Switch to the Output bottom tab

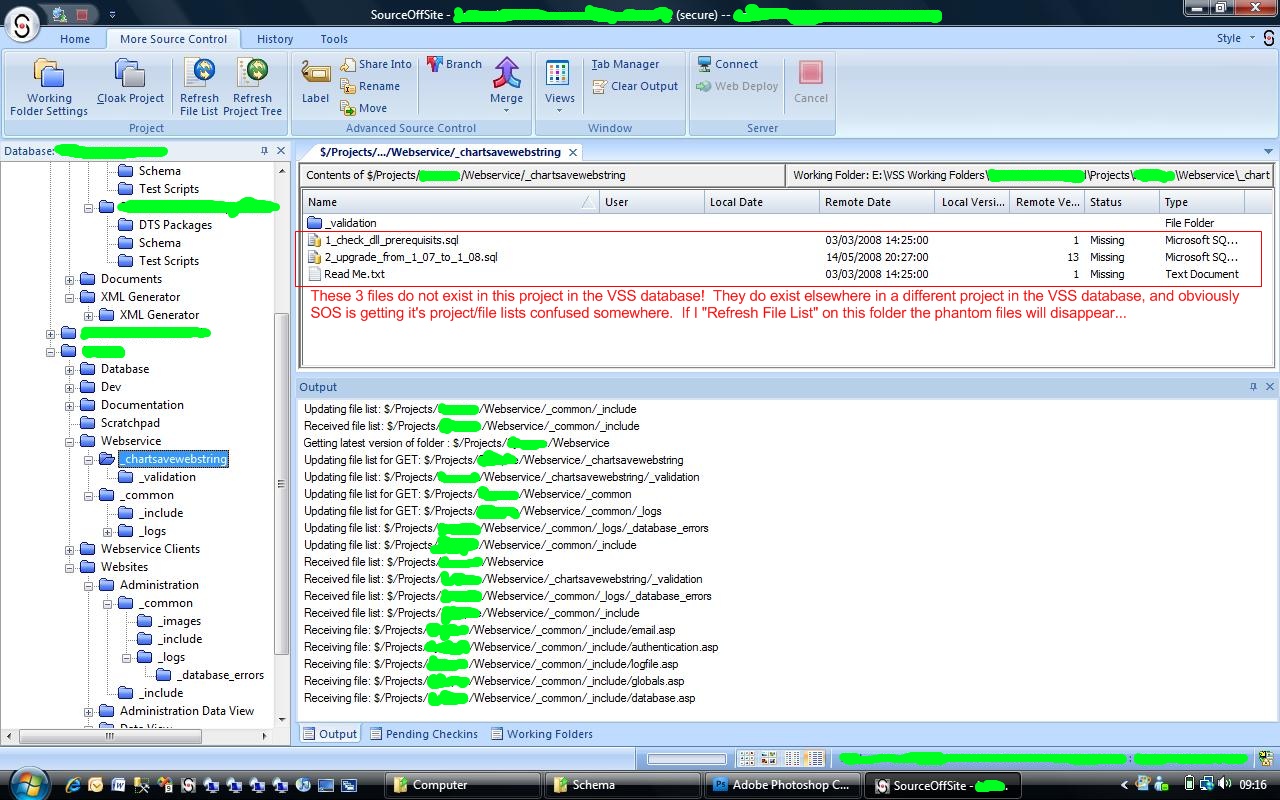pyautogui.click(x=329, y=734)
